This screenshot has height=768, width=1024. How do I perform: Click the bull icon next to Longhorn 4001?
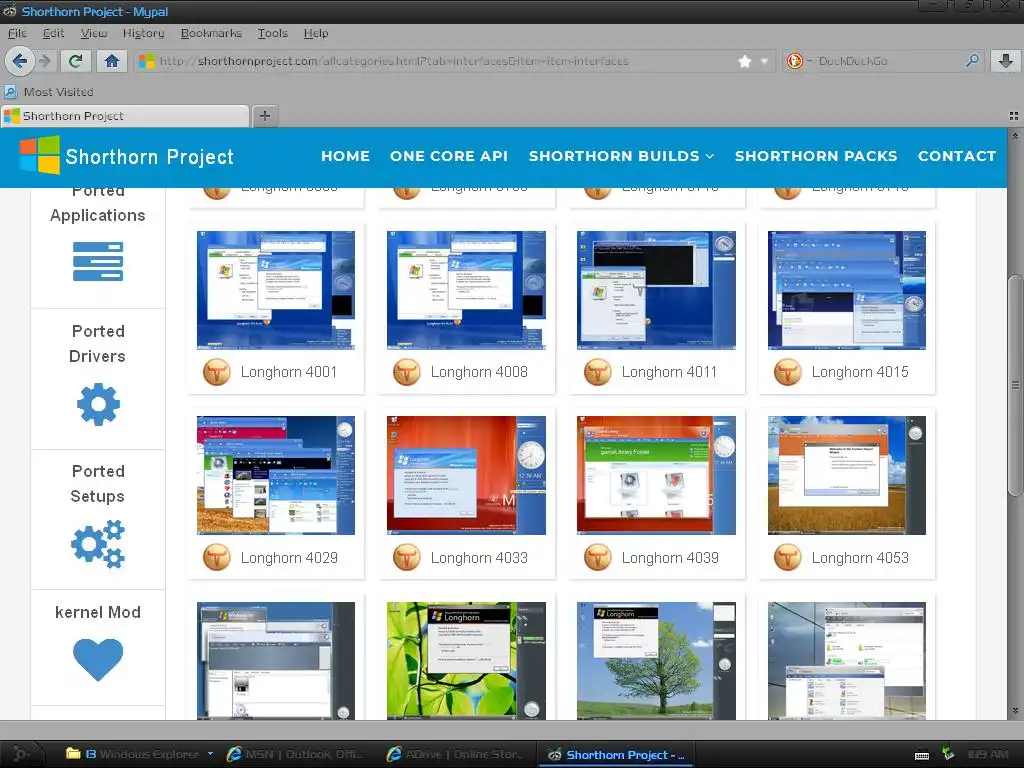pyautogui.click(x=217, y=372)
